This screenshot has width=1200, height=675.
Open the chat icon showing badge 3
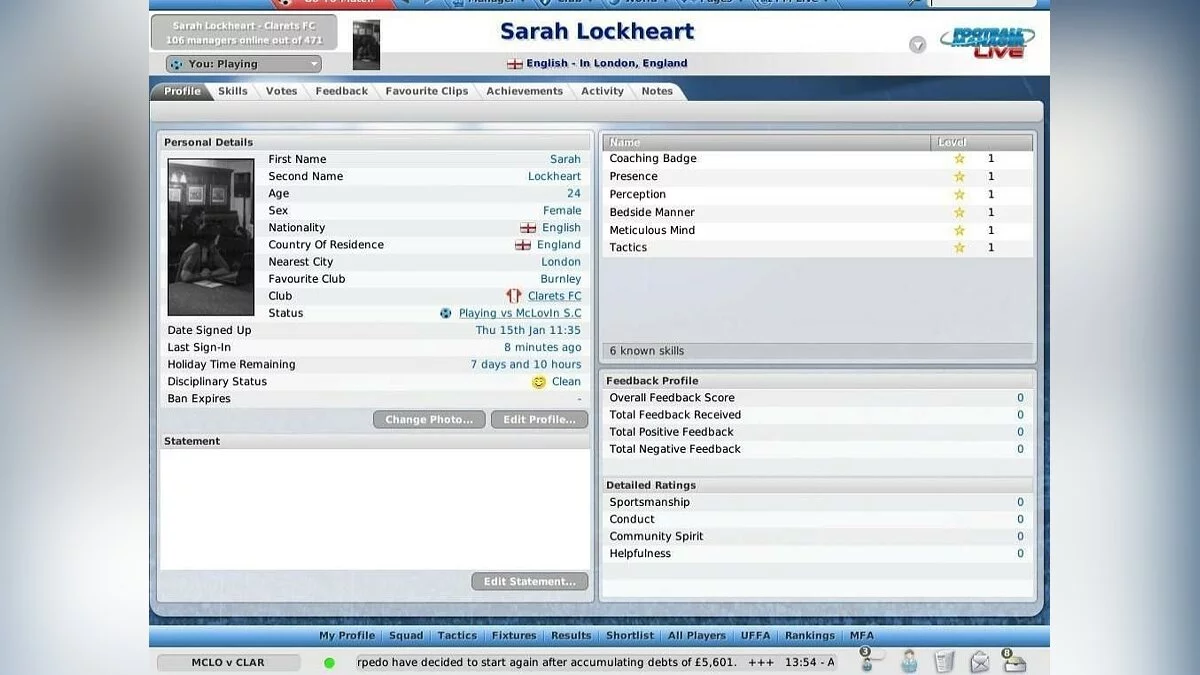[x=869, y=660]
